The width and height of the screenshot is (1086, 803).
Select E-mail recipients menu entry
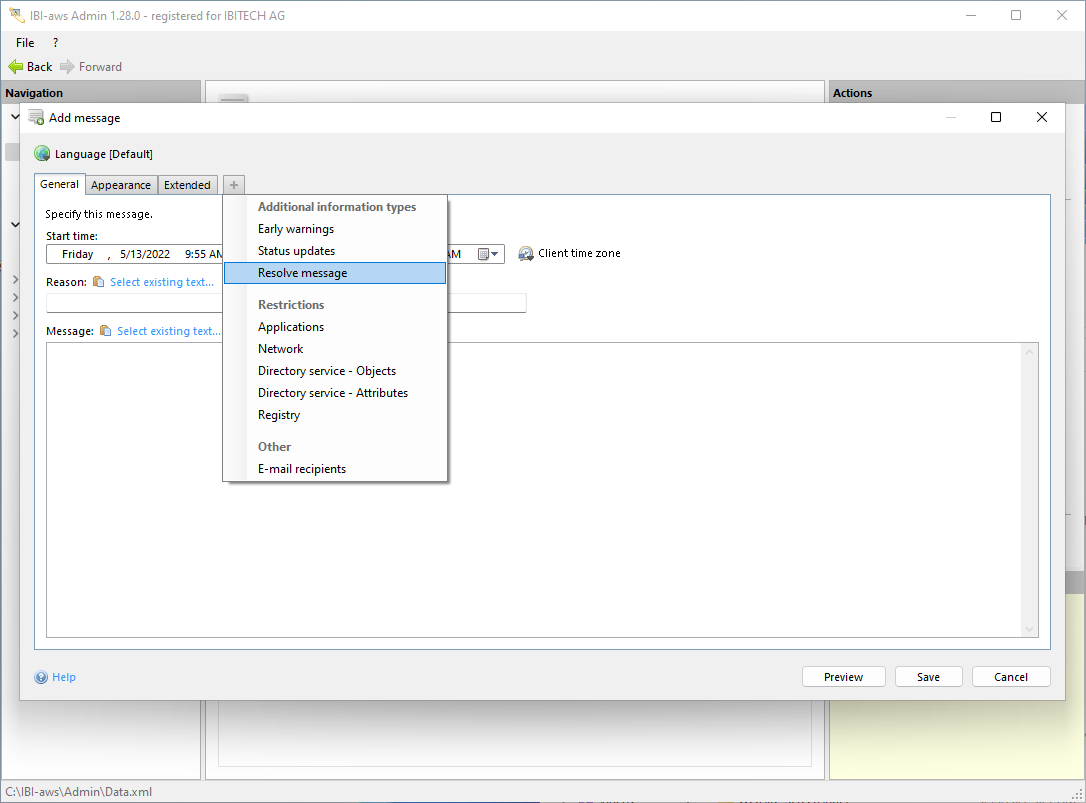[301, 469]
